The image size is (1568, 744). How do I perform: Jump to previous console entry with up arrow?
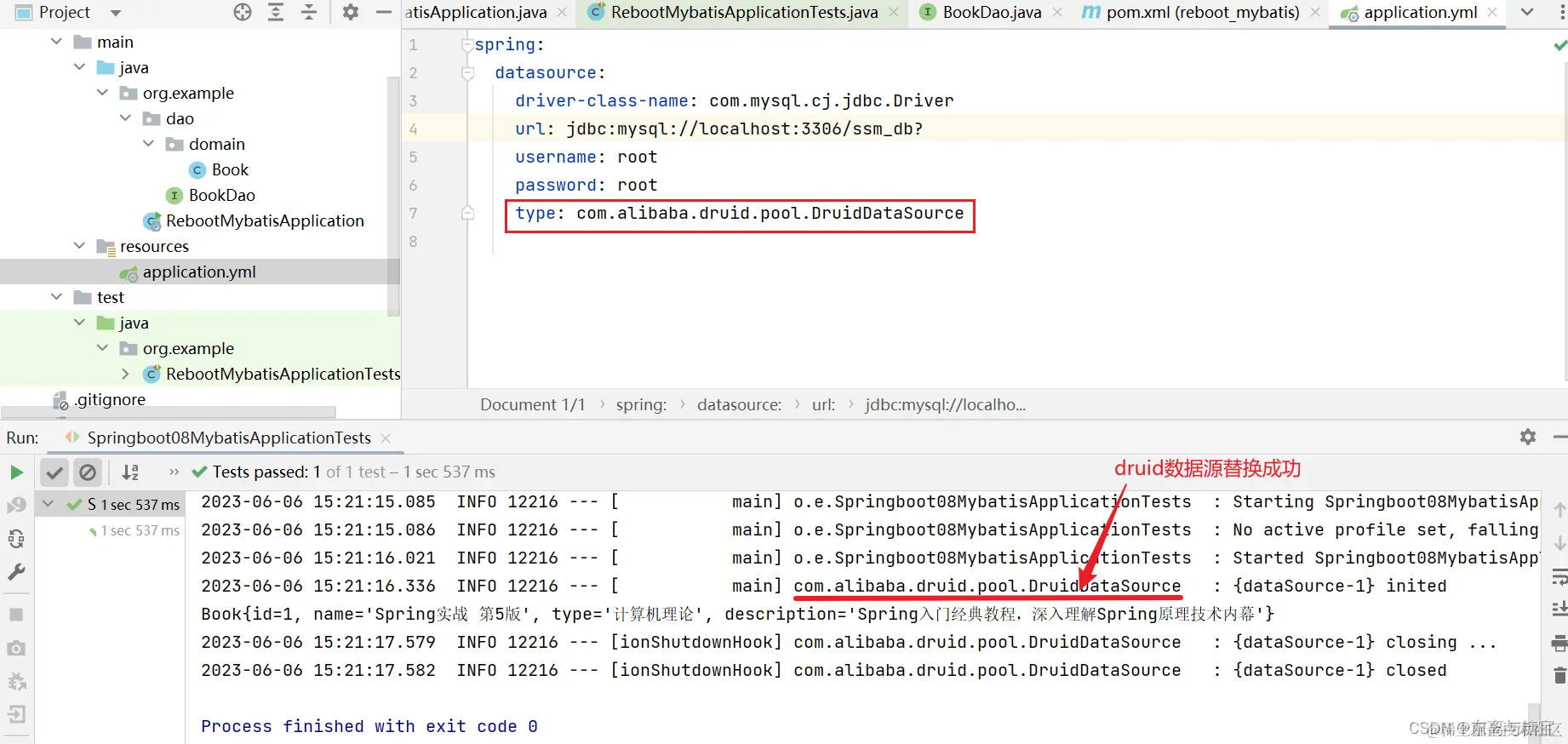pyautogui.click(x=1559, y=510)
